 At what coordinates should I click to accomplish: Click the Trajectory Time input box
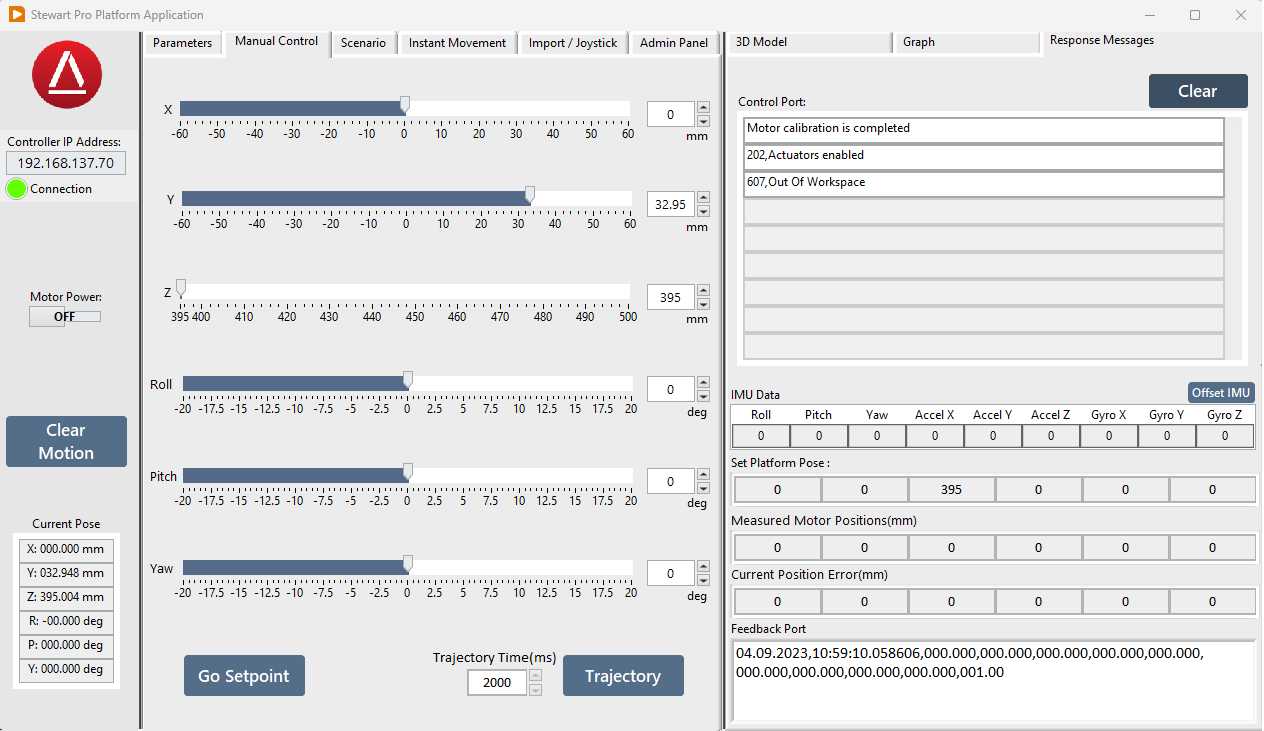click(x=497, y=682)
